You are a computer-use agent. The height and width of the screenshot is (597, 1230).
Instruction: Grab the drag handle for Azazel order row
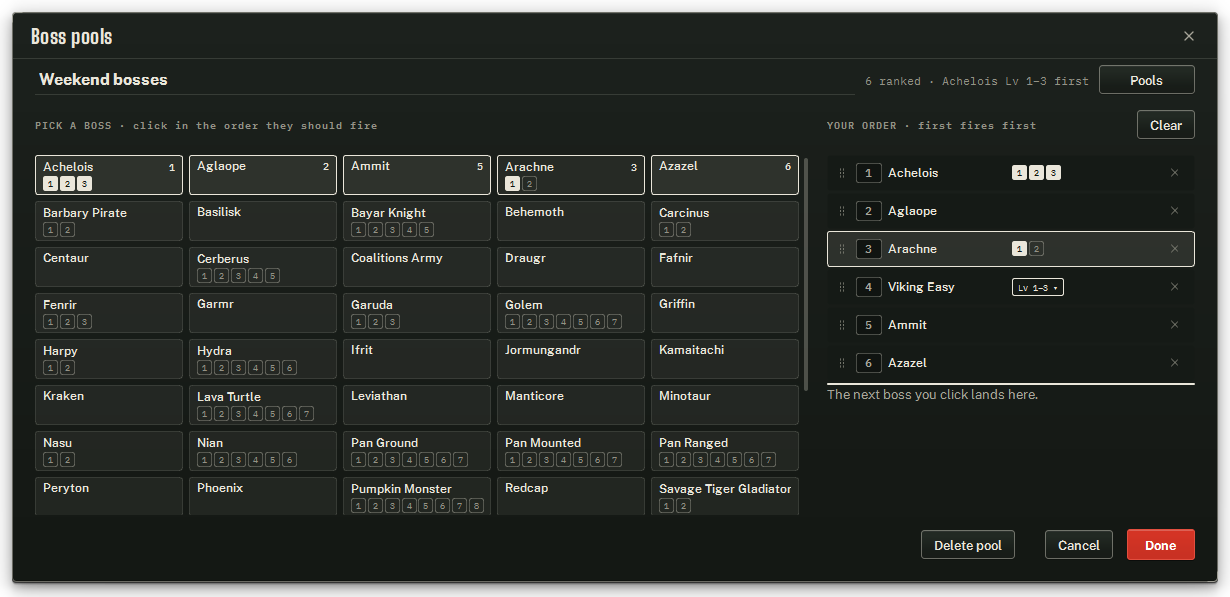point(842,363)
